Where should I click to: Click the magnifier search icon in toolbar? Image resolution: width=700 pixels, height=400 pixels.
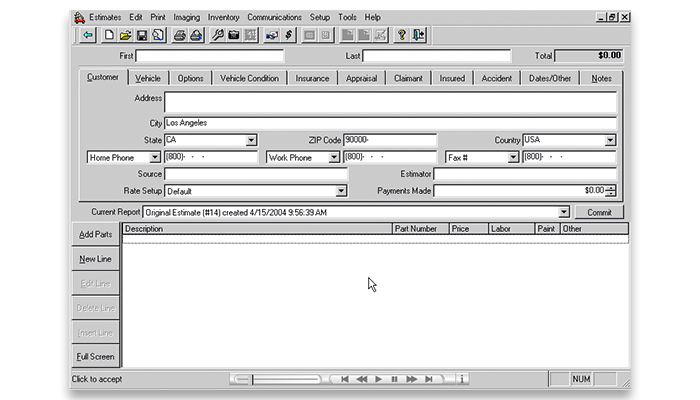(x=218, y=35)
